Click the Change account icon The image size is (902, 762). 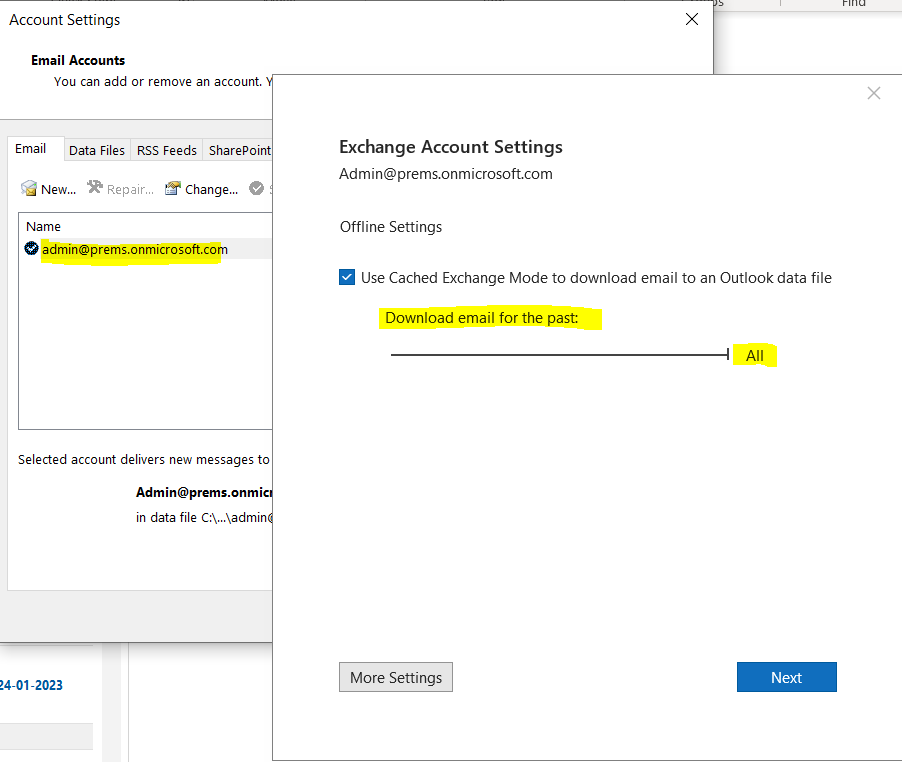point(173,188)
